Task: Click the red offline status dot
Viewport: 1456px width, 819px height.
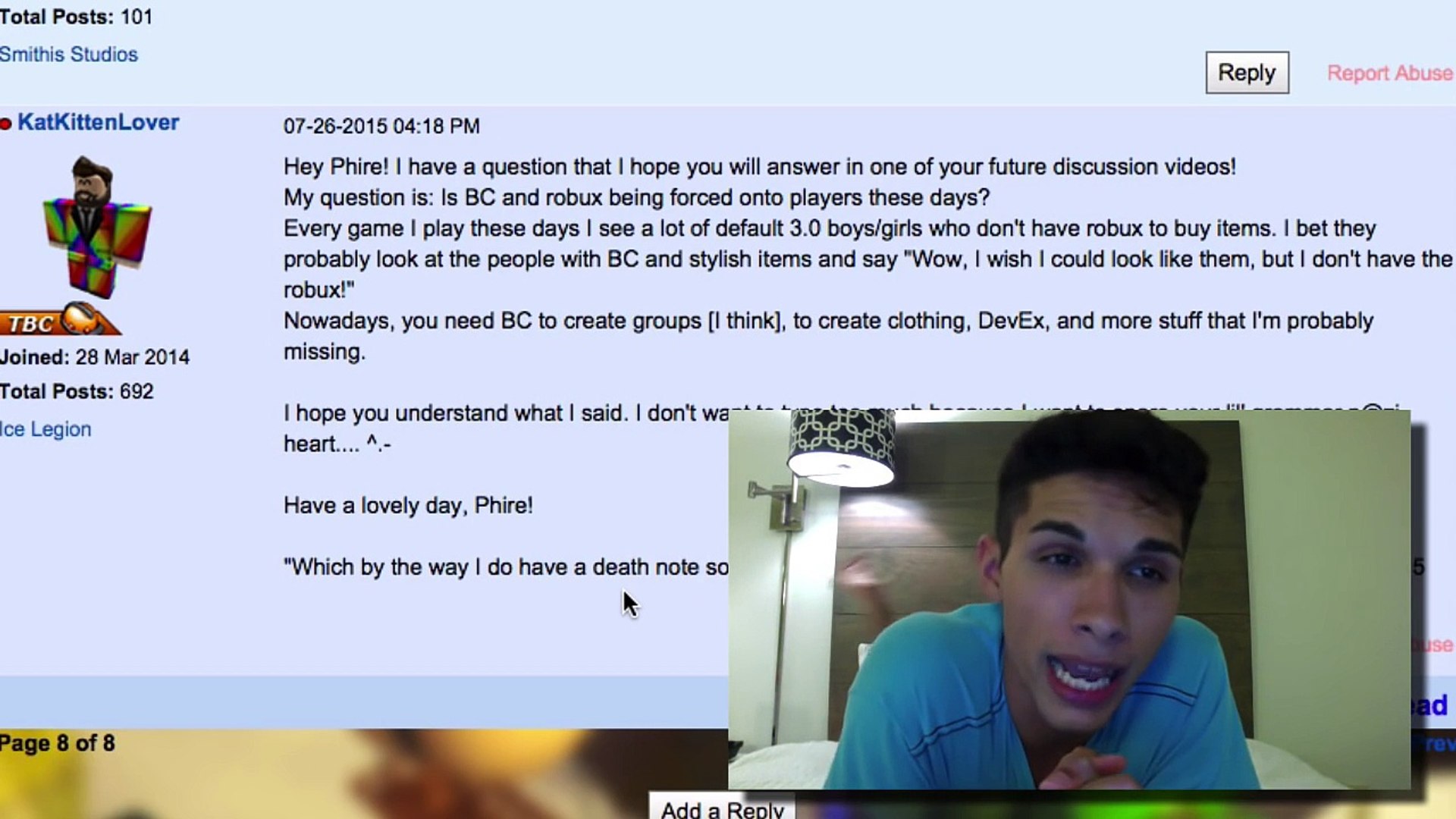Action: click(x=5, y=124)
